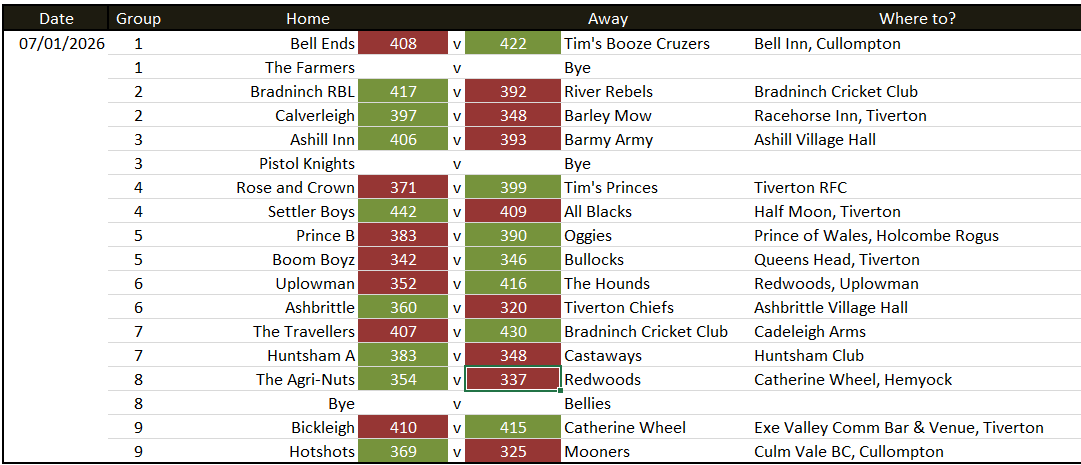Viewport: 1081px width, 465px height.
Task: Select the "Where to?" column header
Action: (x=917, y=19)
